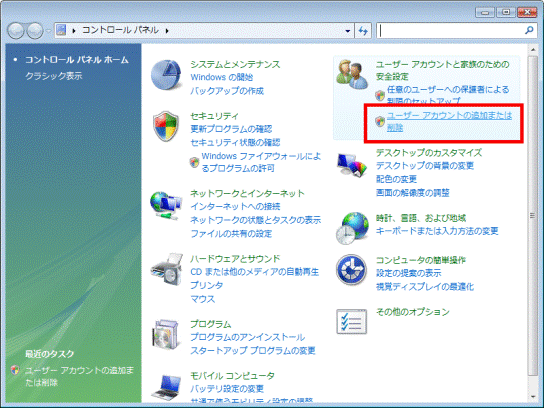Open the User Accounts people icon
Viewport: 544px width, 408px height.
[352, 74]
